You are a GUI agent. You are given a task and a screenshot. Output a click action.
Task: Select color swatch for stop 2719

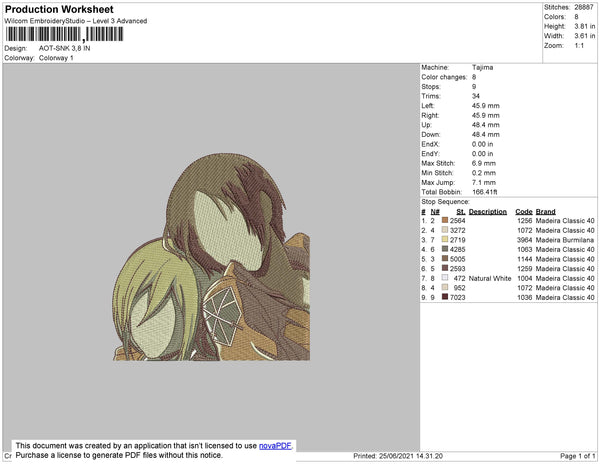445,239
